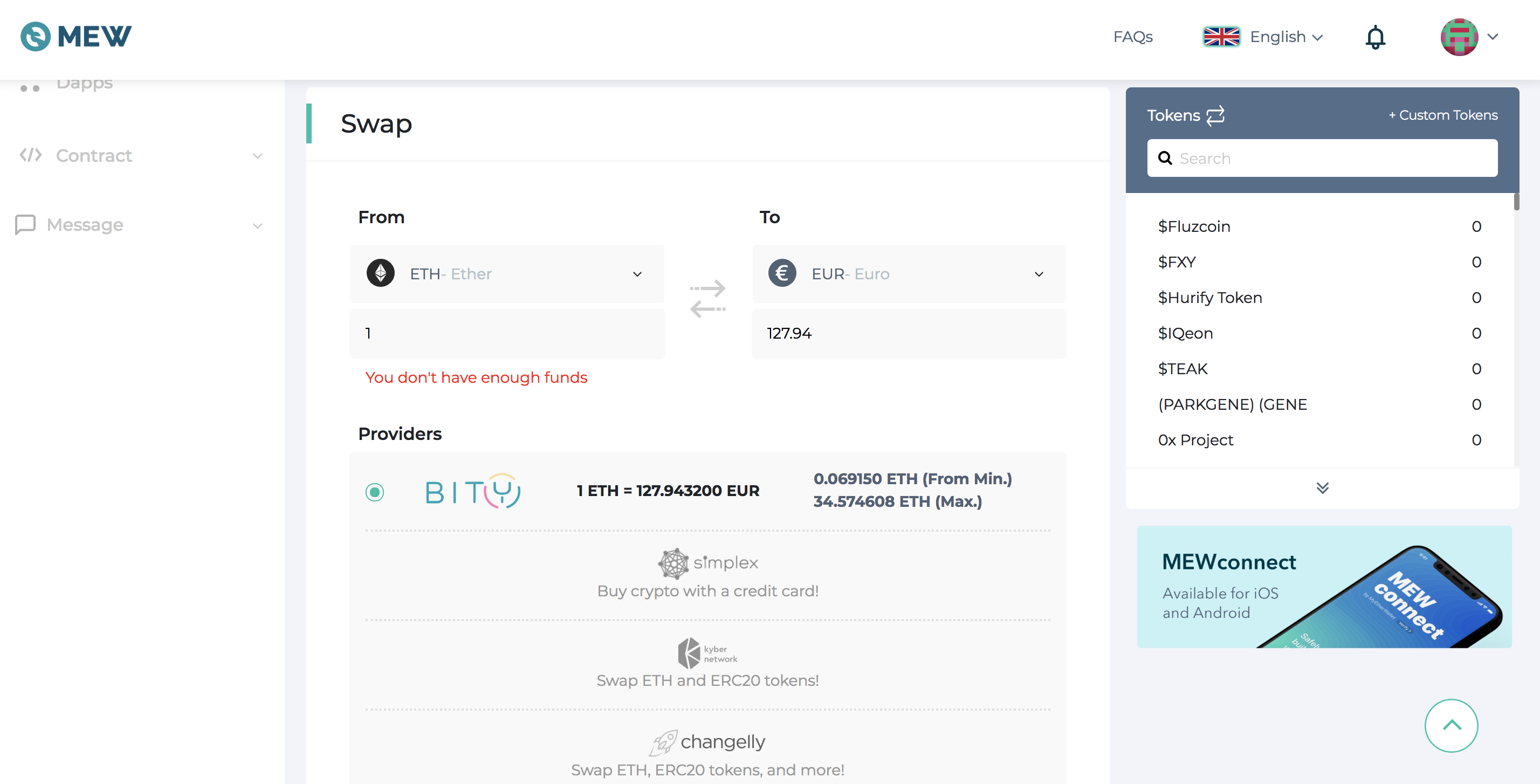Click the token list scrollbar
1540x784 pixels.
1517,202
